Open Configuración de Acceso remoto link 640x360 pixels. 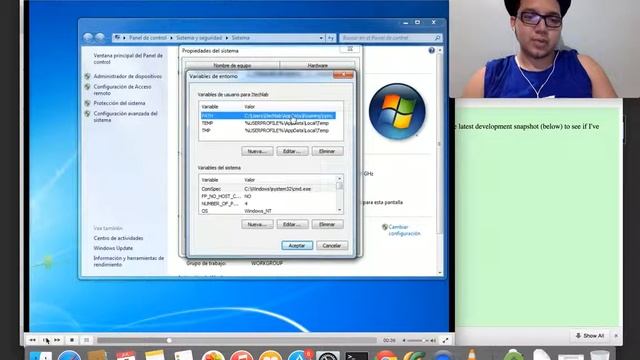point(122,90)
